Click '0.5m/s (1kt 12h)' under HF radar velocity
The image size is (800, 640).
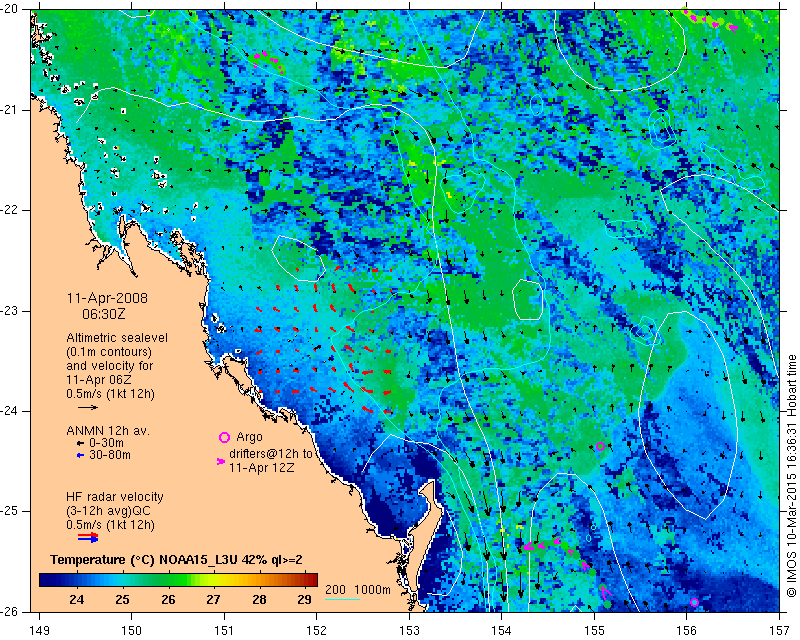click(x=110, y=524)
